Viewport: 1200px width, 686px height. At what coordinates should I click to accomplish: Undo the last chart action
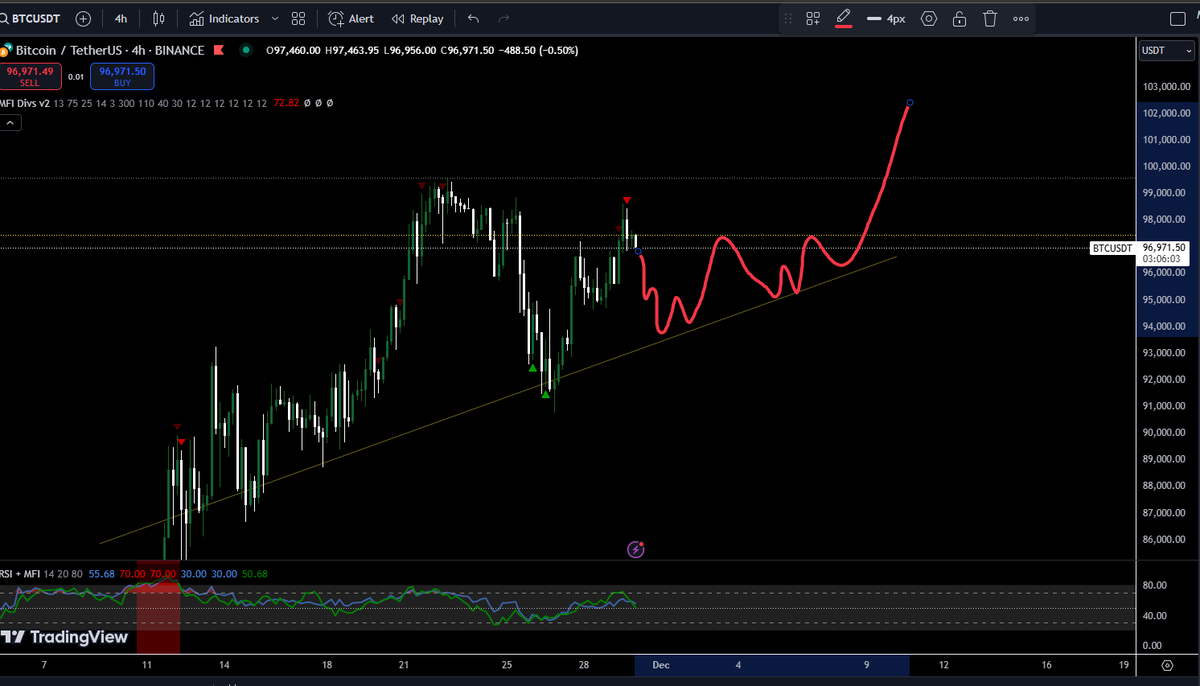[473, 18]
